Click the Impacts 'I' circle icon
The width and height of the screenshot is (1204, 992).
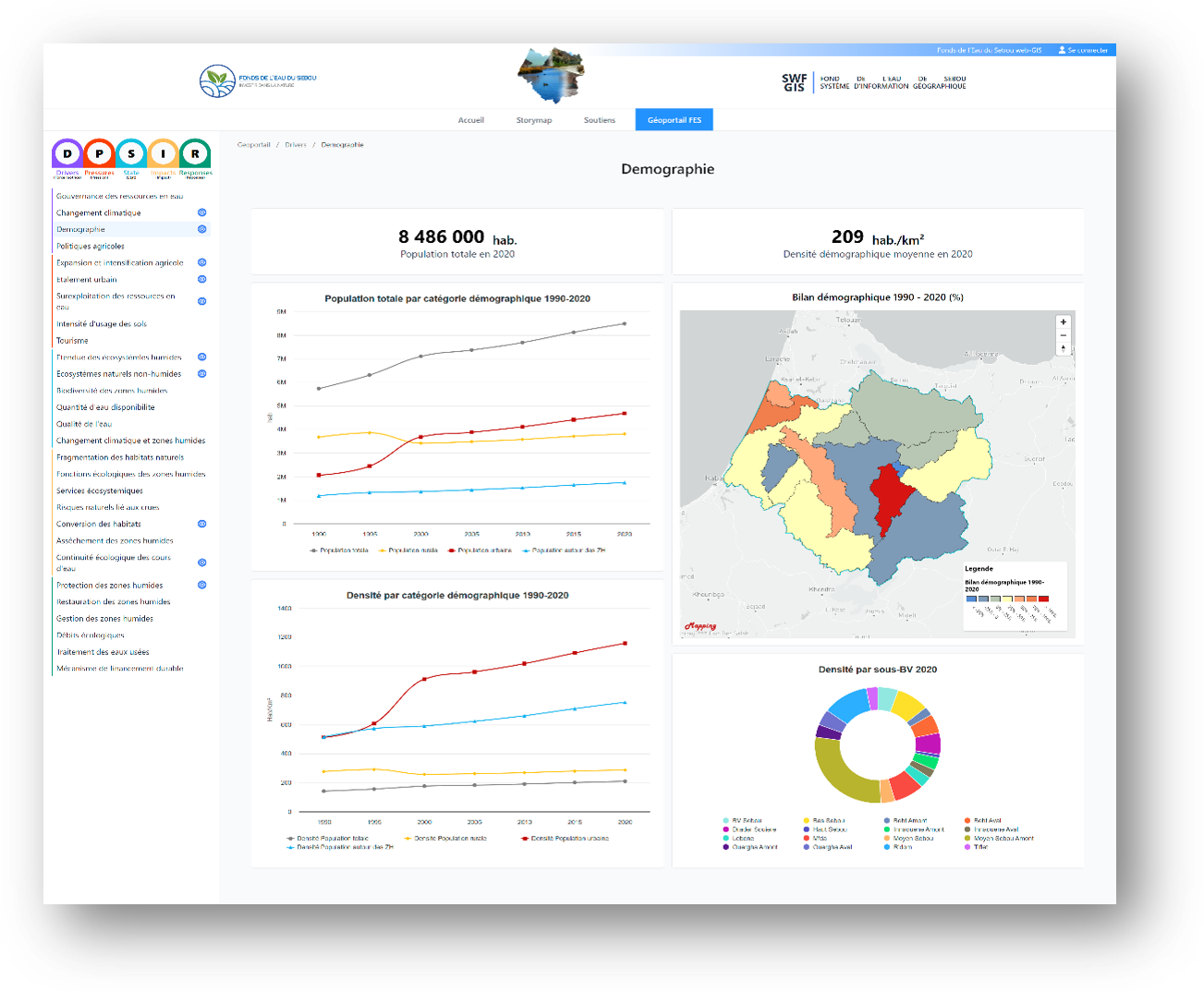[164, 154]
